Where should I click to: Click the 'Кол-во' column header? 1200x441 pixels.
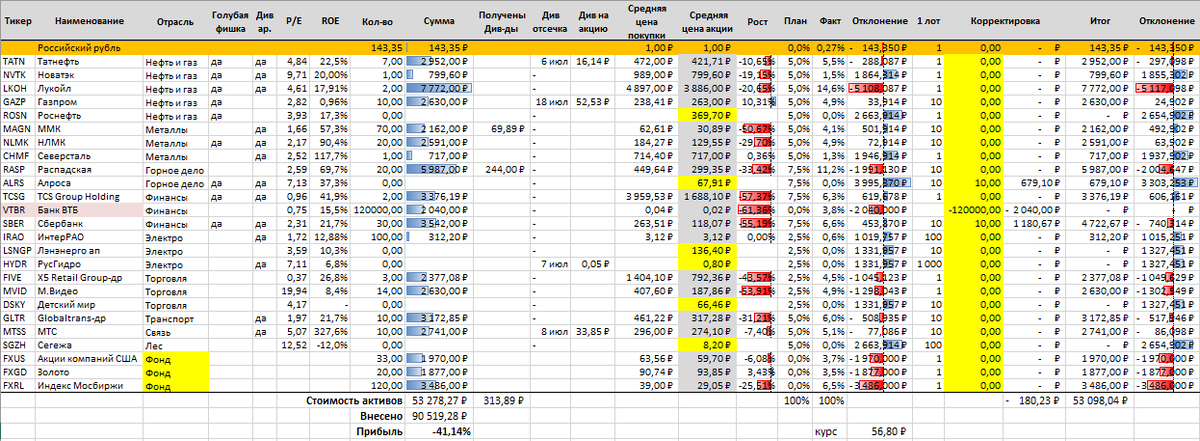[x=379, y=21]
